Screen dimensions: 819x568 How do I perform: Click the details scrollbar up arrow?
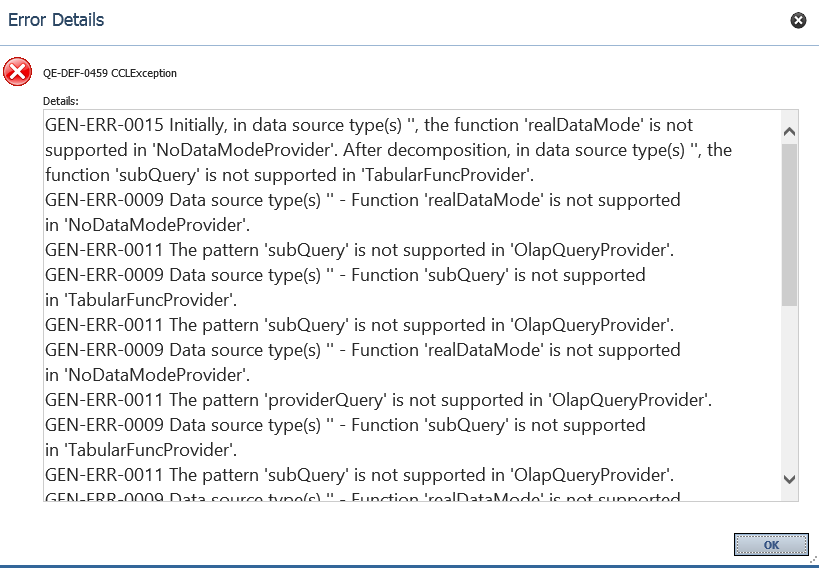tap(789, 132)
